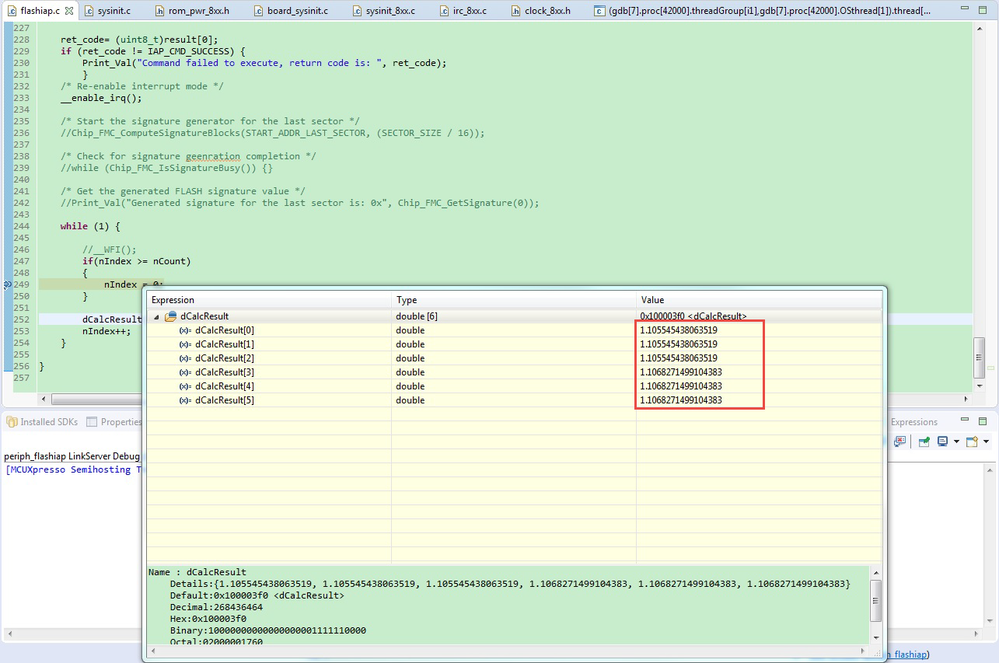Open the rom_pwr_8xx.h editor tab
This screenshot has height=663, width=999.
coord(192,11)
